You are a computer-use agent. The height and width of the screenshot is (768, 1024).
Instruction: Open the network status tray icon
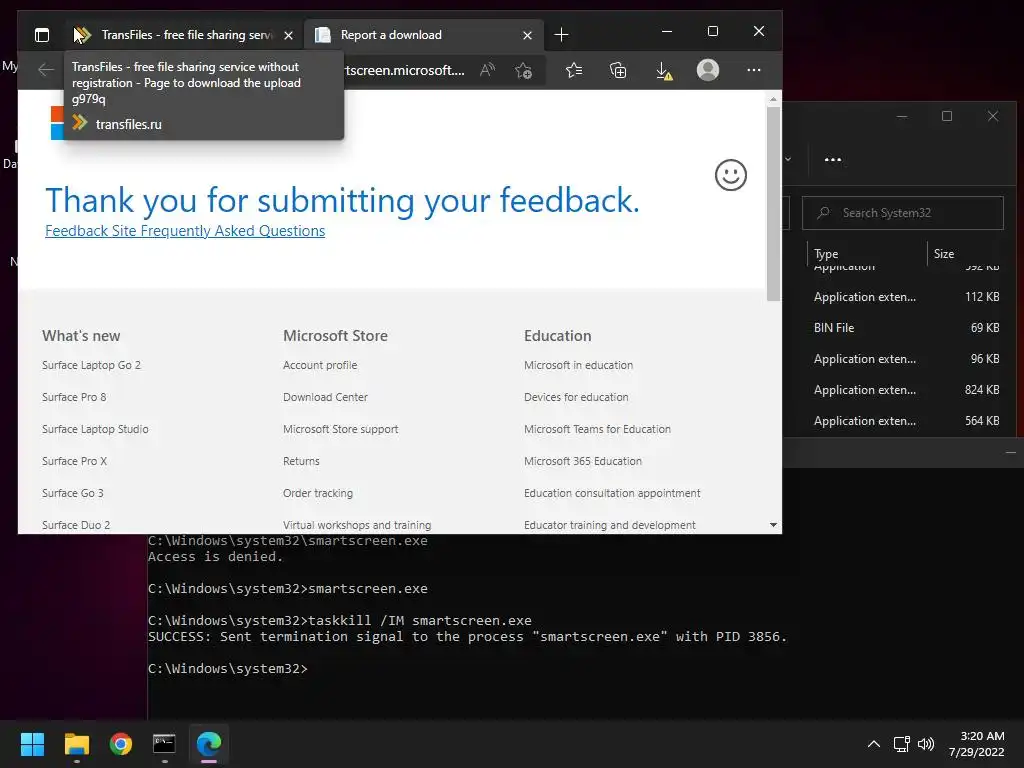(x=902, y=744)
